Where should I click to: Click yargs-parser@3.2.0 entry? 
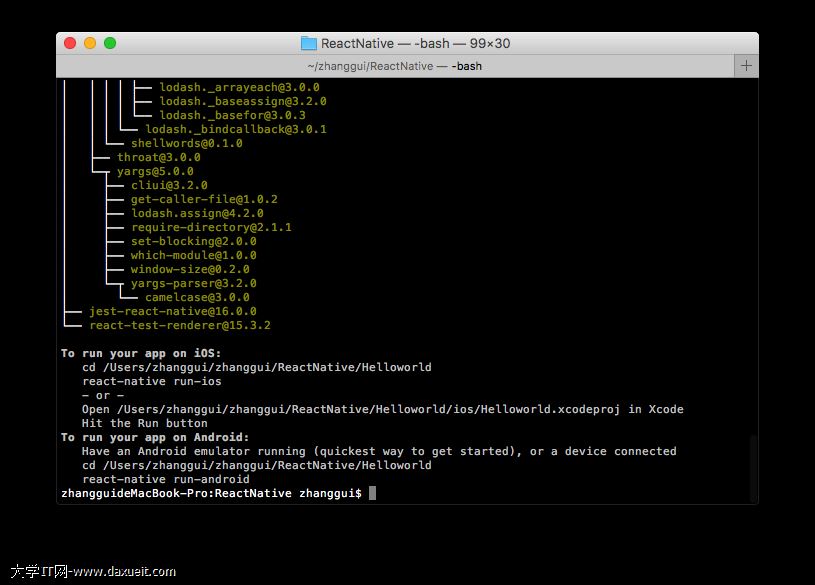click(193, 284)
